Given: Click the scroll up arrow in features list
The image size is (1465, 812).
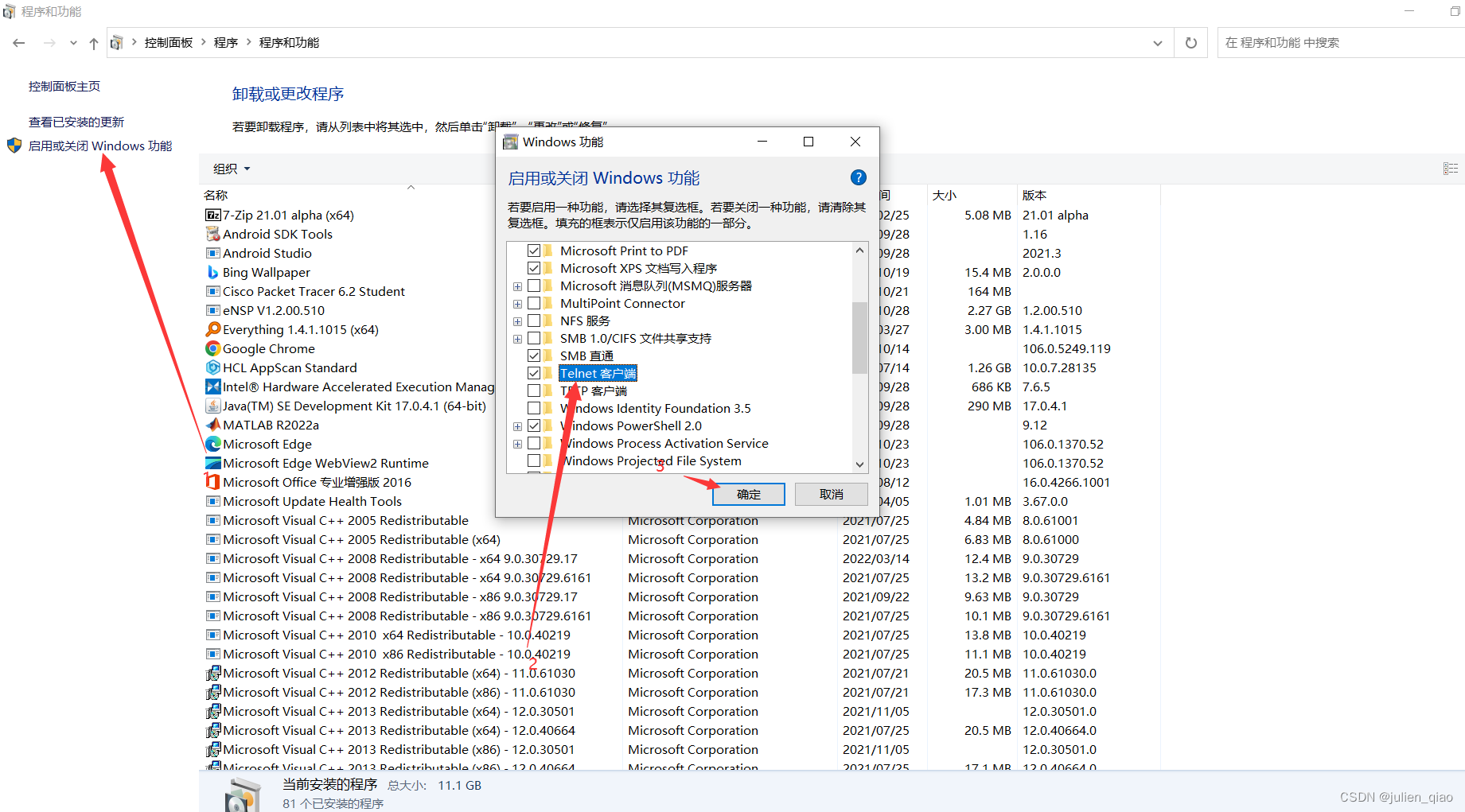Looking at the screenshot, I should pos(859,250).
